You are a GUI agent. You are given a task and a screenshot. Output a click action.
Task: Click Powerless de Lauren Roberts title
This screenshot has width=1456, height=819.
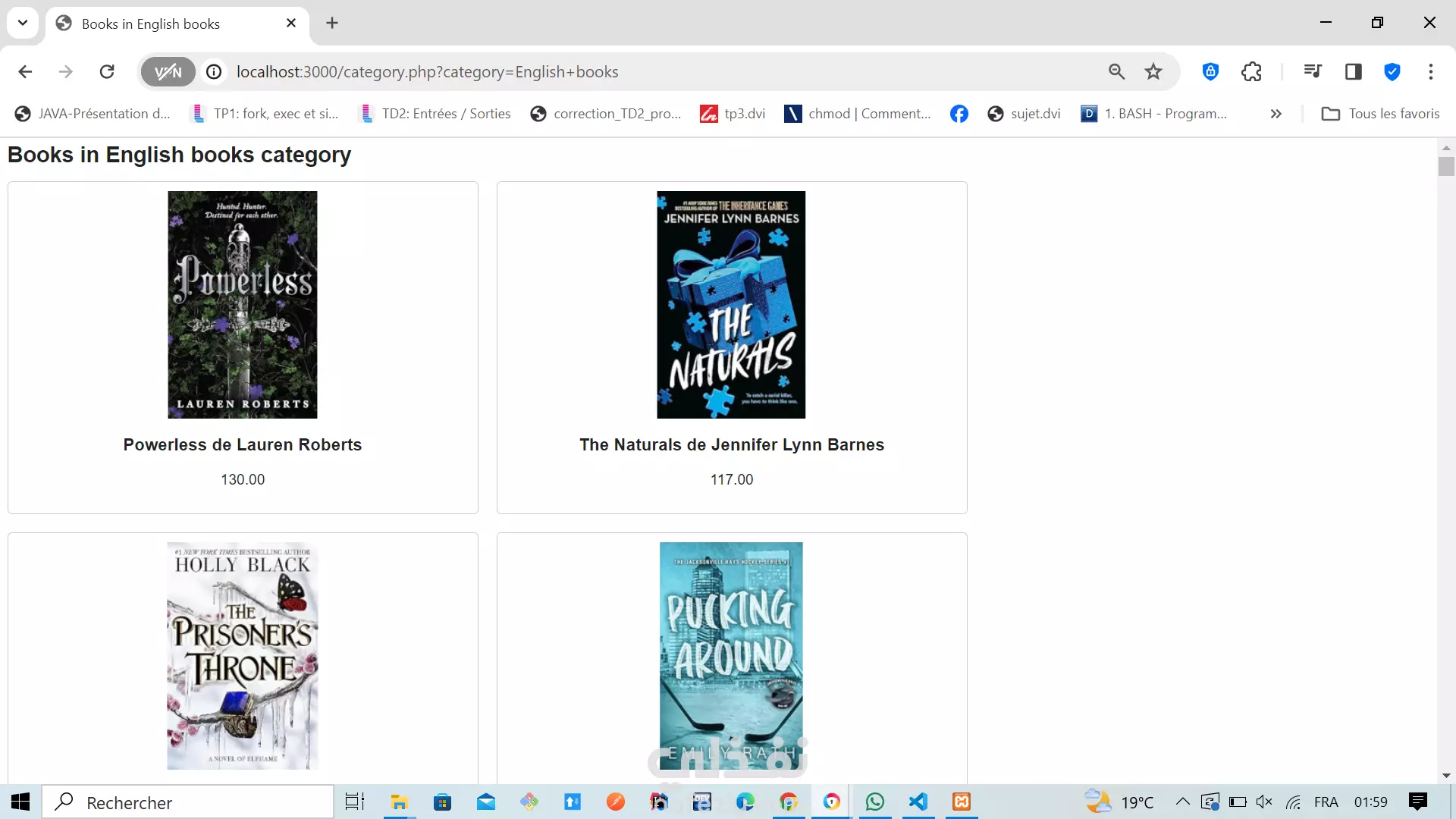tap(243, 445)
